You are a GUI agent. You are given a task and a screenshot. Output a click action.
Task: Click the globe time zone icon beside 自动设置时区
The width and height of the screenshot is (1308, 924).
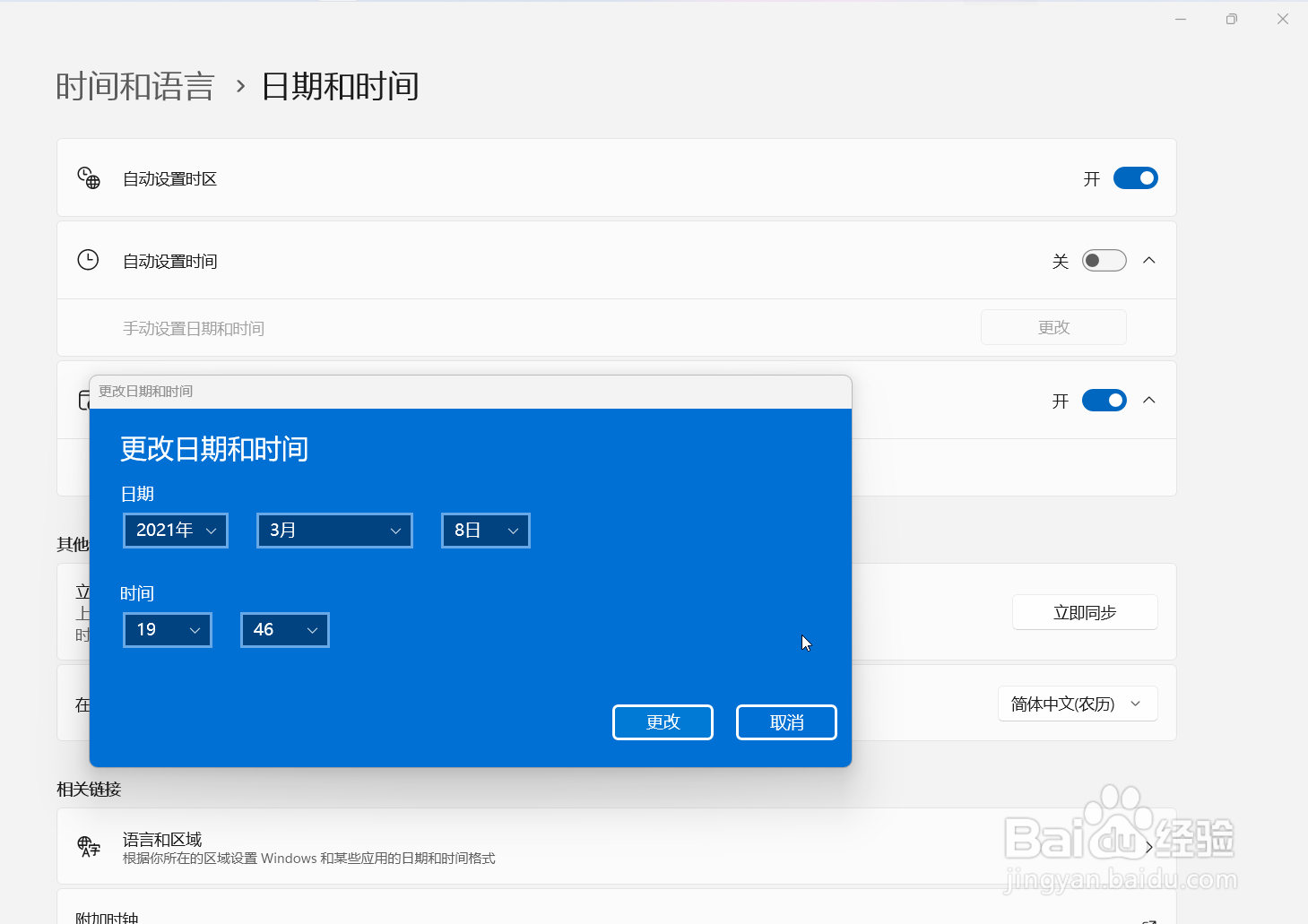(x=89, y=177)
